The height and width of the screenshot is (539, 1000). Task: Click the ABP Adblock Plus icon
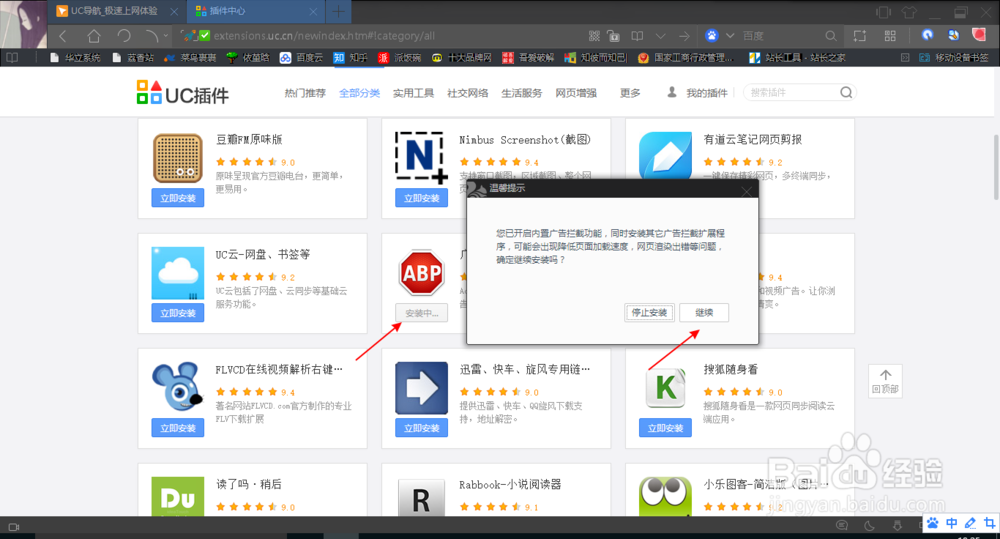pos(422,272)
